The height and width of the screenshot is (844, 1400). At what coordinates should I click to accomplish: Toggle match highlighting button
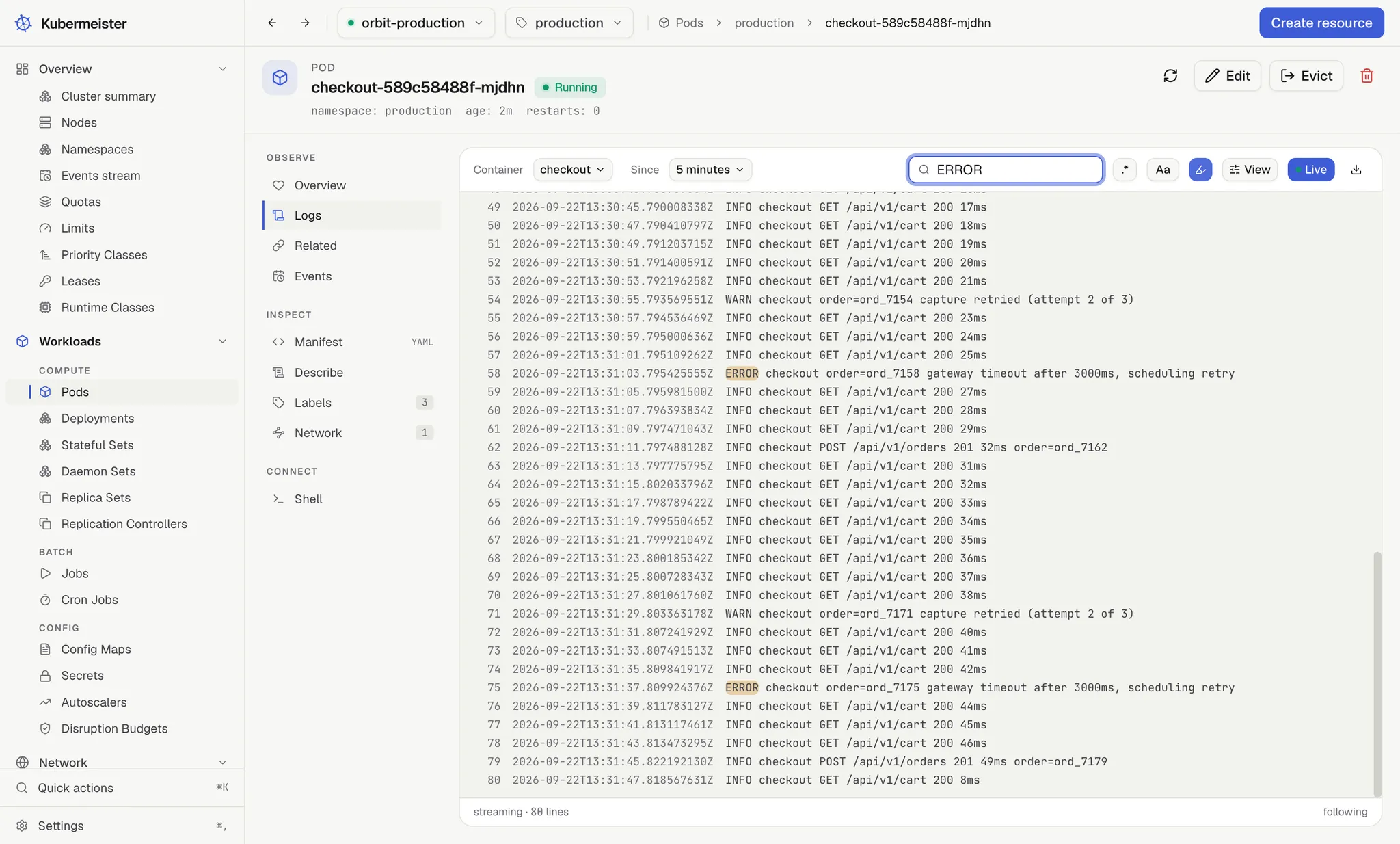[1200, 170]
